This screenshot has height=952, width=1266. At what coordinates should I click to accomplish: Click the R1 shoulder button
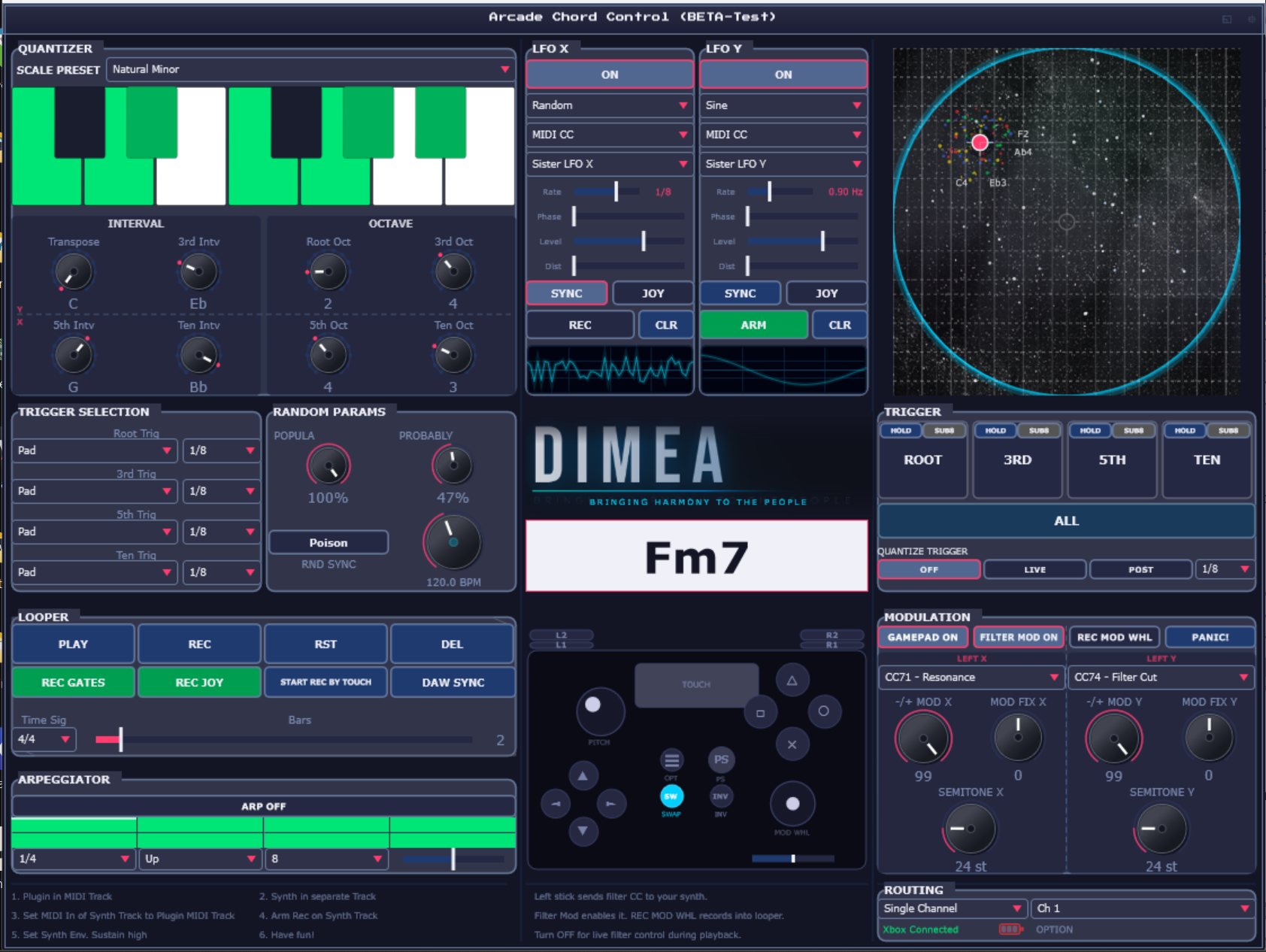pos(831,645)
